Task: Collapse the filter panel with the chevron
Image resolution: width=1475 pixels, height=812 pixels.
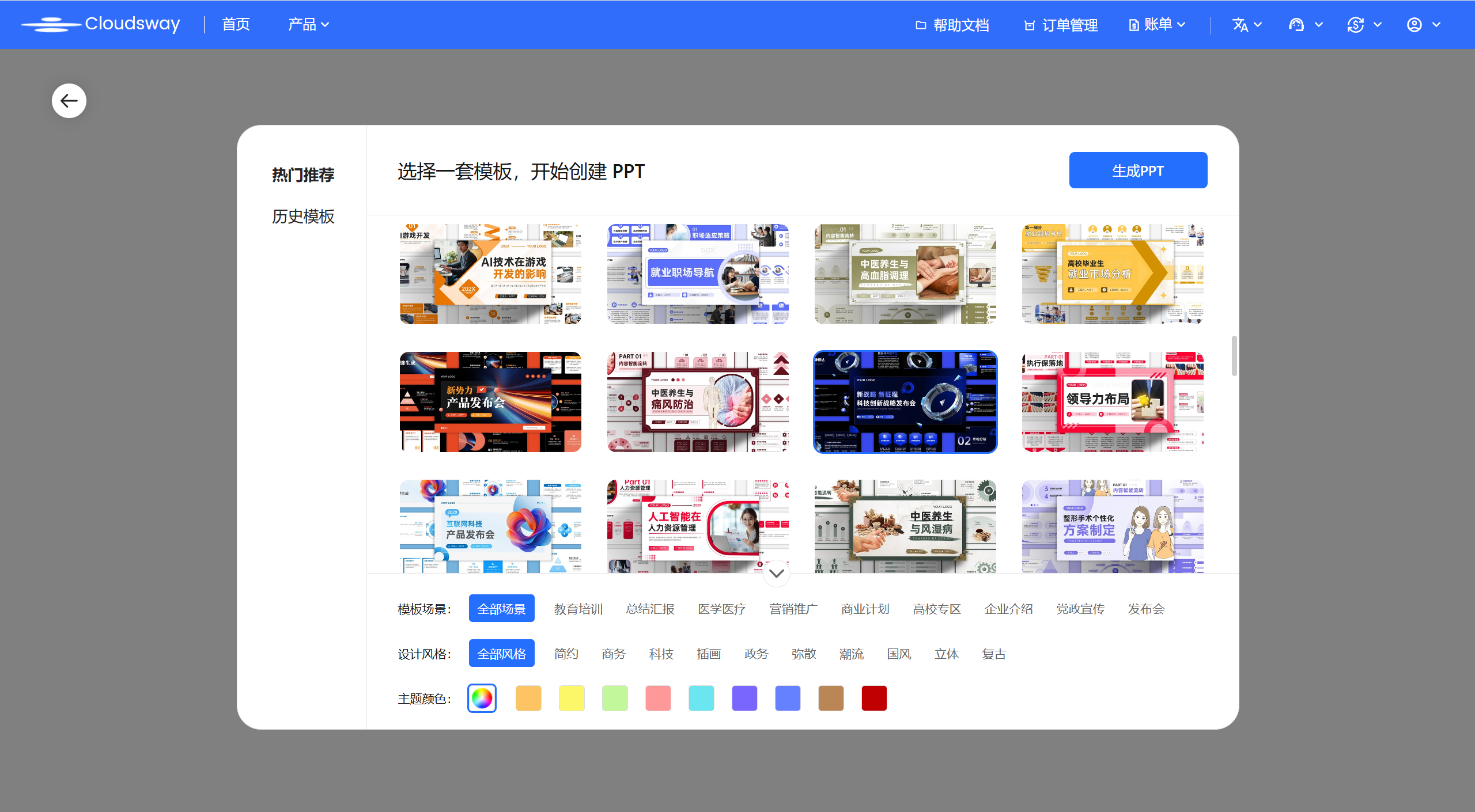Action: pyautogui.click(x=776, y=574)
